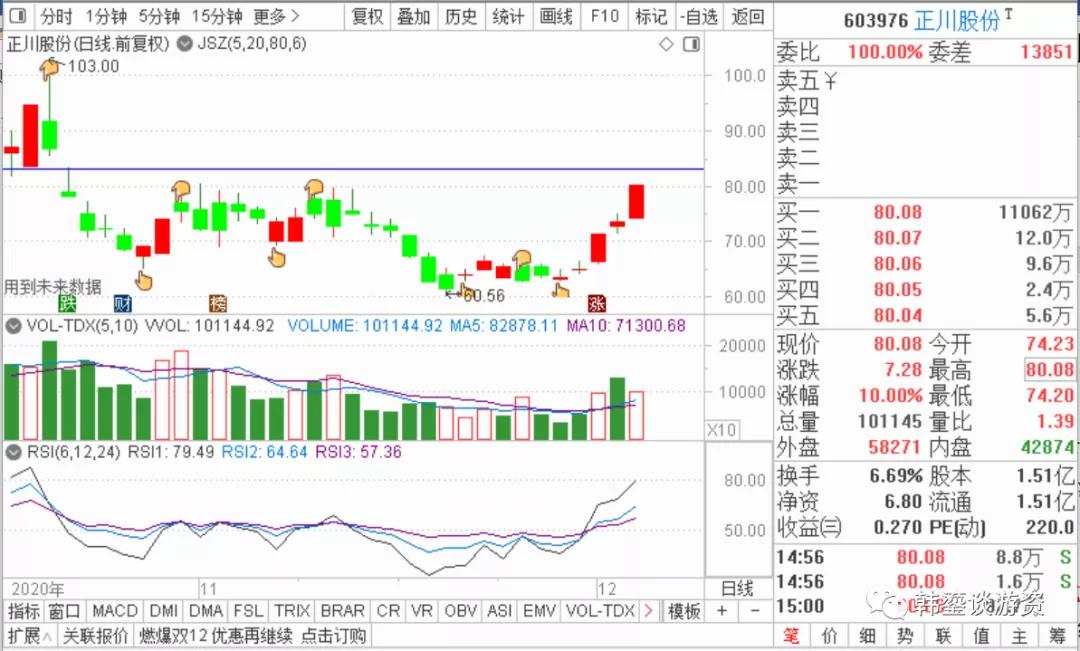Click the 跌 marker at chart bottom
1080x651 pixels.
pyautogui.click(x=67, y=302)
